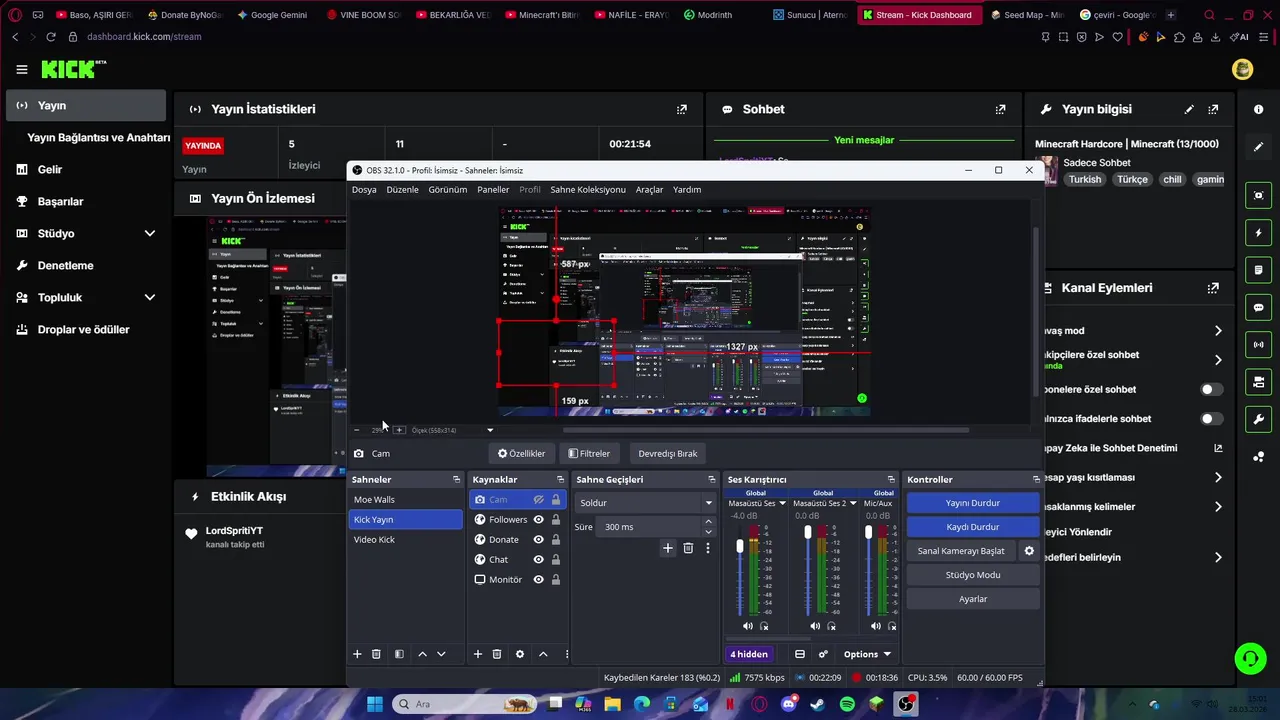Image resolution: width=1280 pixels, height=720 pixels.
Task: Toggle monitoring headphone icon for Masaüstü Ses
Action: coord(765,626)
